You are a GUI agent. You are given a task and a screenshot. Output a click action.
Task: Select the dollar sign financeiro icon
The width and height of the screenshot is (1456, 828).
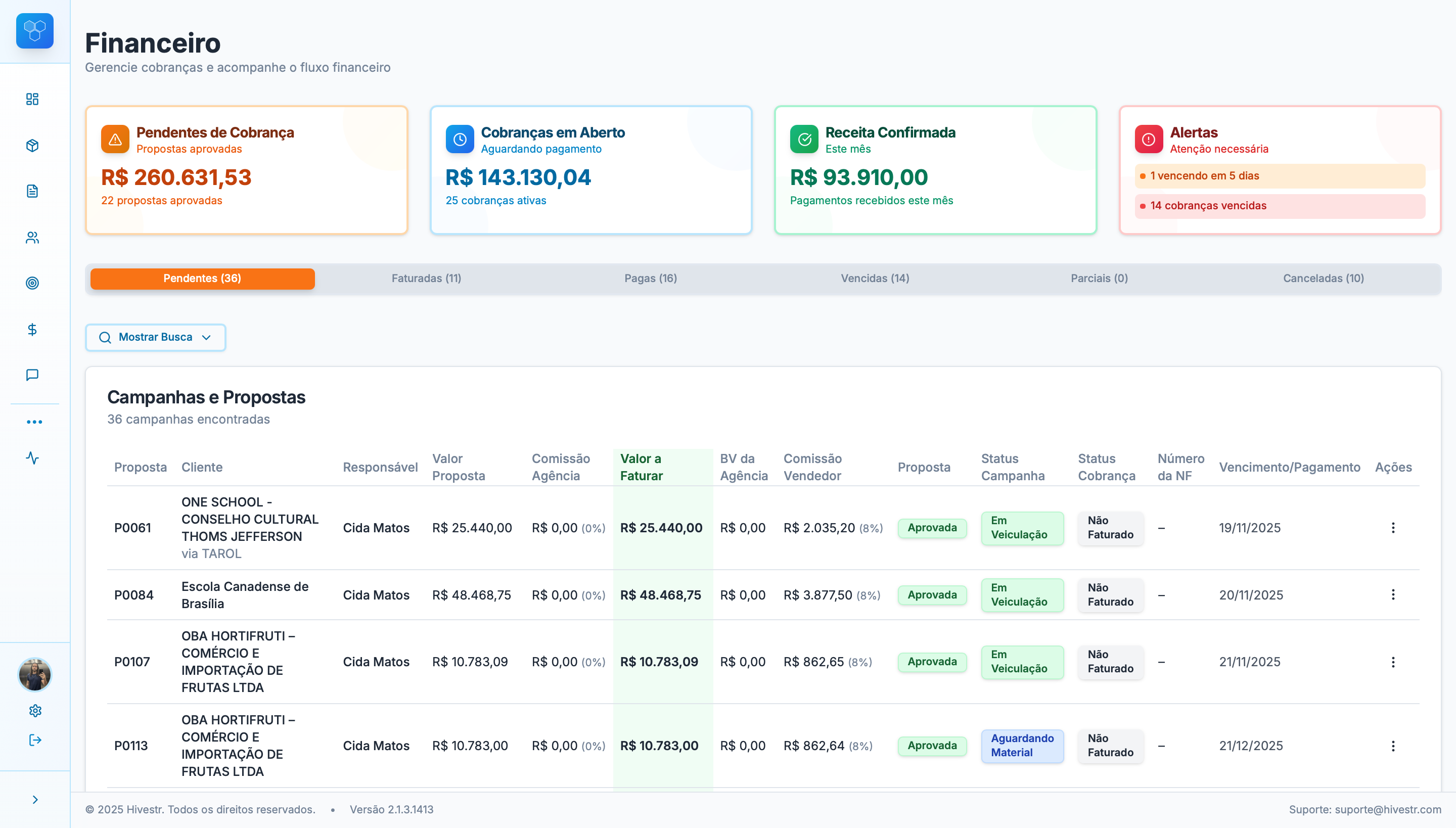coord(32,329)
